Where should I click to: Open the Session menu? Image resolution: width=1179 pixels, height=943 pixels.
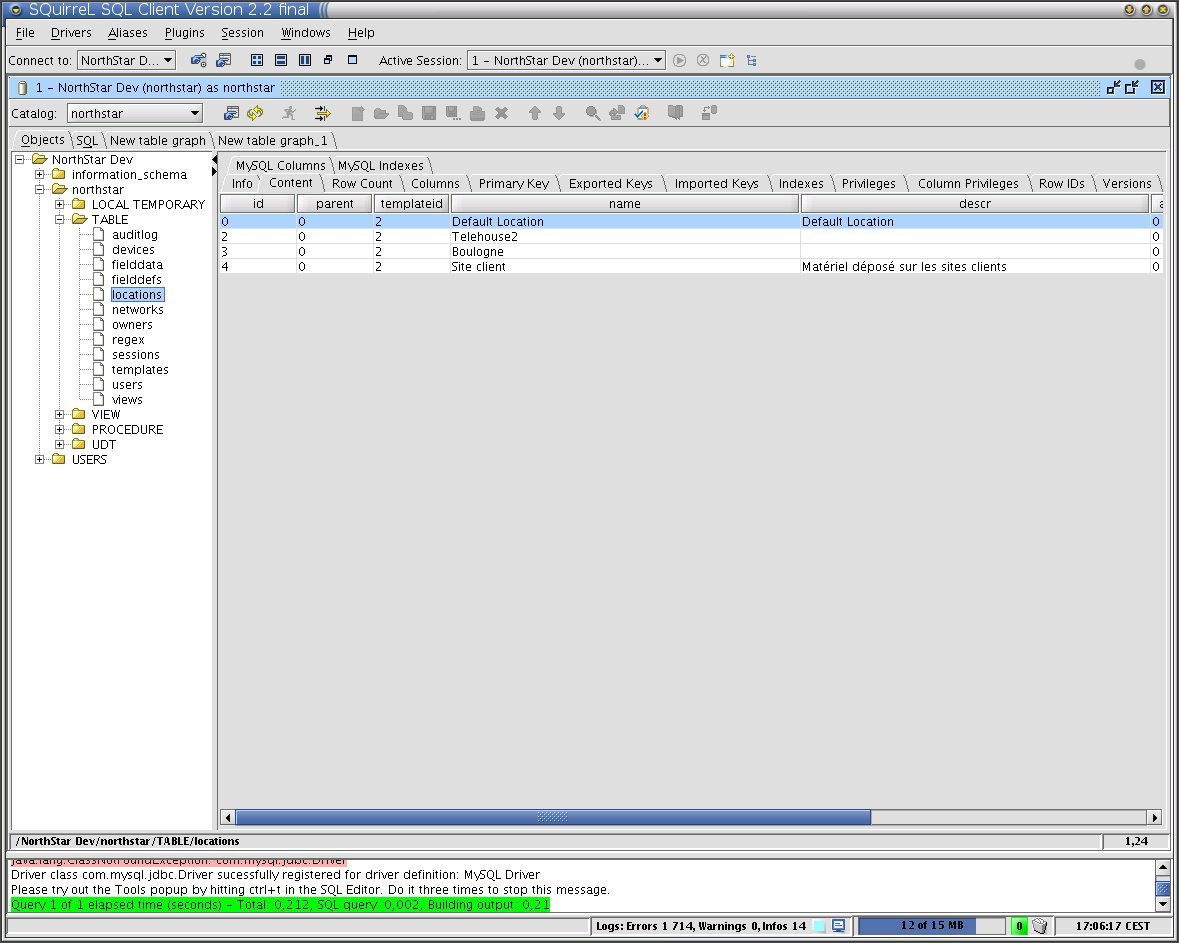point(242,33)
